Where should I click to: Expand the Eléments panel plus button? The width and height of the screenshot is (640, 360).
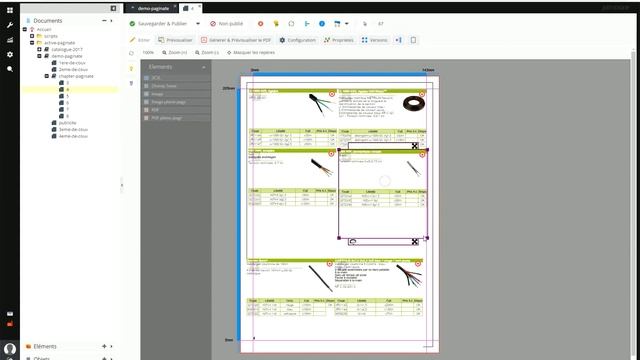[104, 346]
